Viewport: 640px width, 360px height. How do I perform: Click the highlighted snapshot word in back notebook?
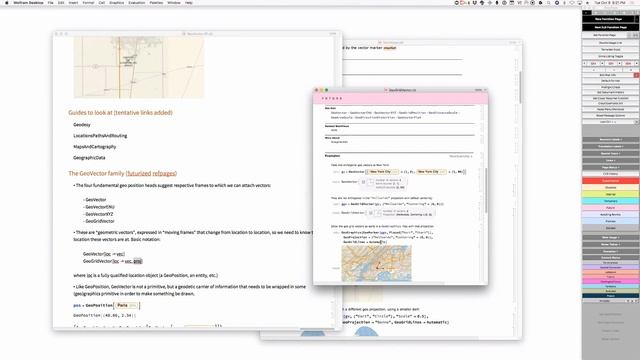[390, 48]
